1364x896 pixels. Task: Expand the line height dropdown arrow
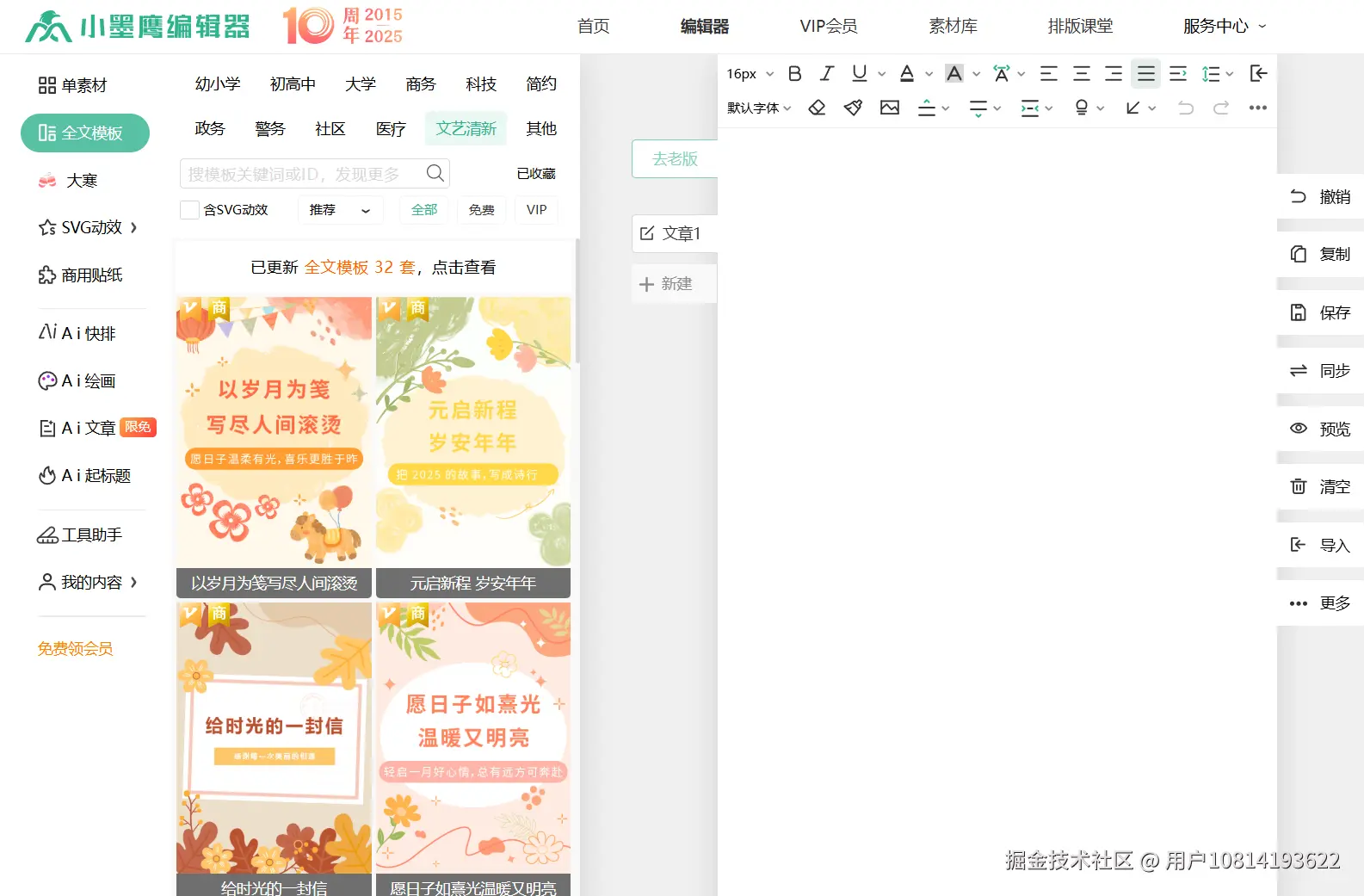point(1230,74)
